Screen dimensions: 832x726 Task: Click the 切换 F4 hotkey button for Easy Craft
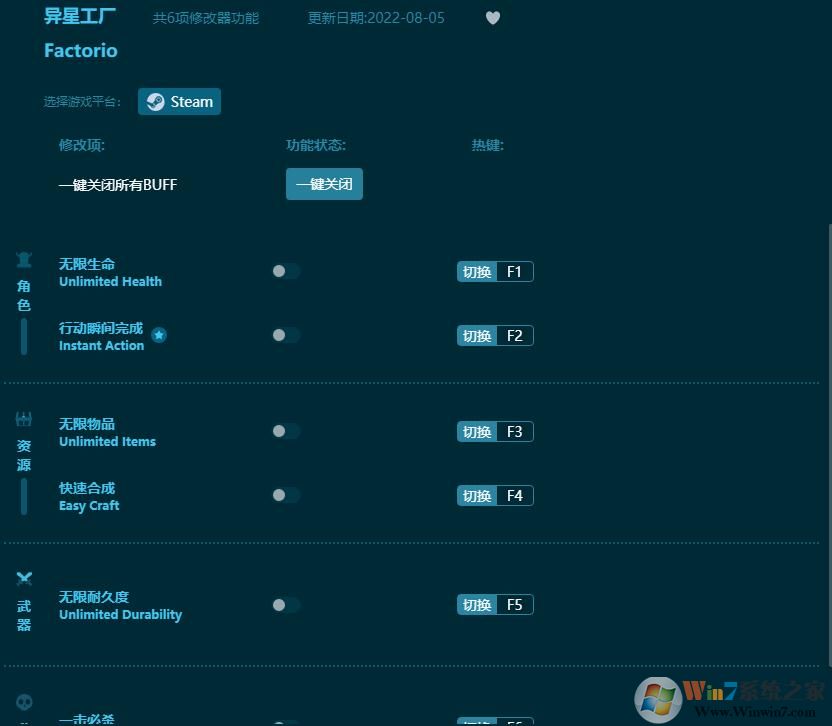tap(495, 495)
